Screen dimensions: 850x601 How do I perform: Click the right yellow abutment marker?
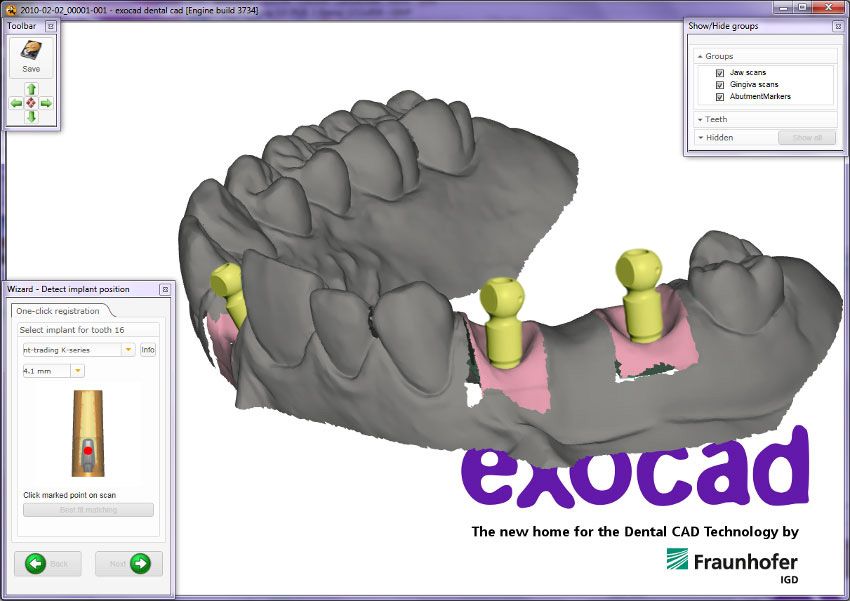point(640,295)
